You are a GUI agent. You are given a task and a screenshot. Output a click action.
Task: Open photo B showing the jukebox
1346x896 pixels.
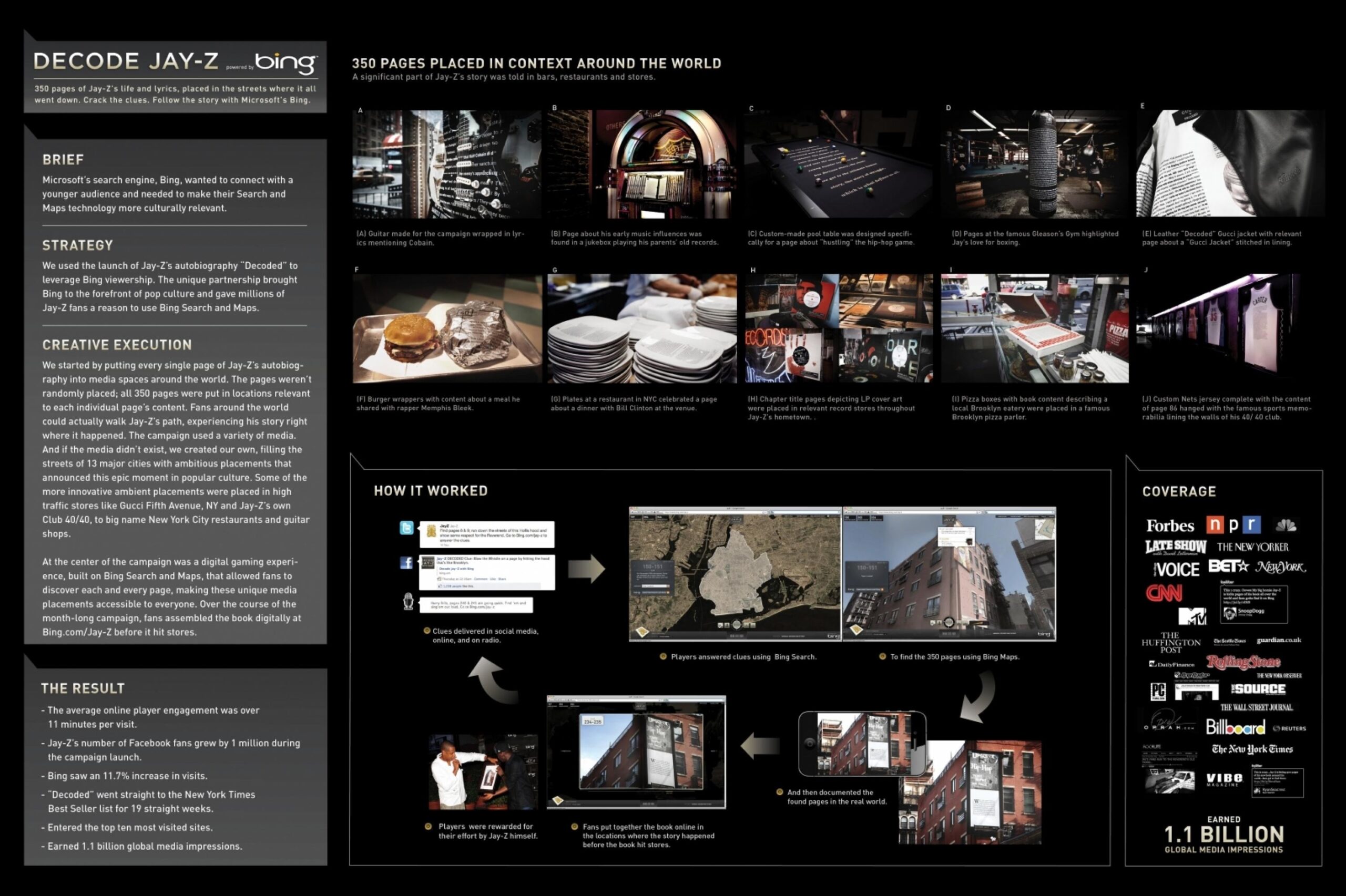pos(642,164)
